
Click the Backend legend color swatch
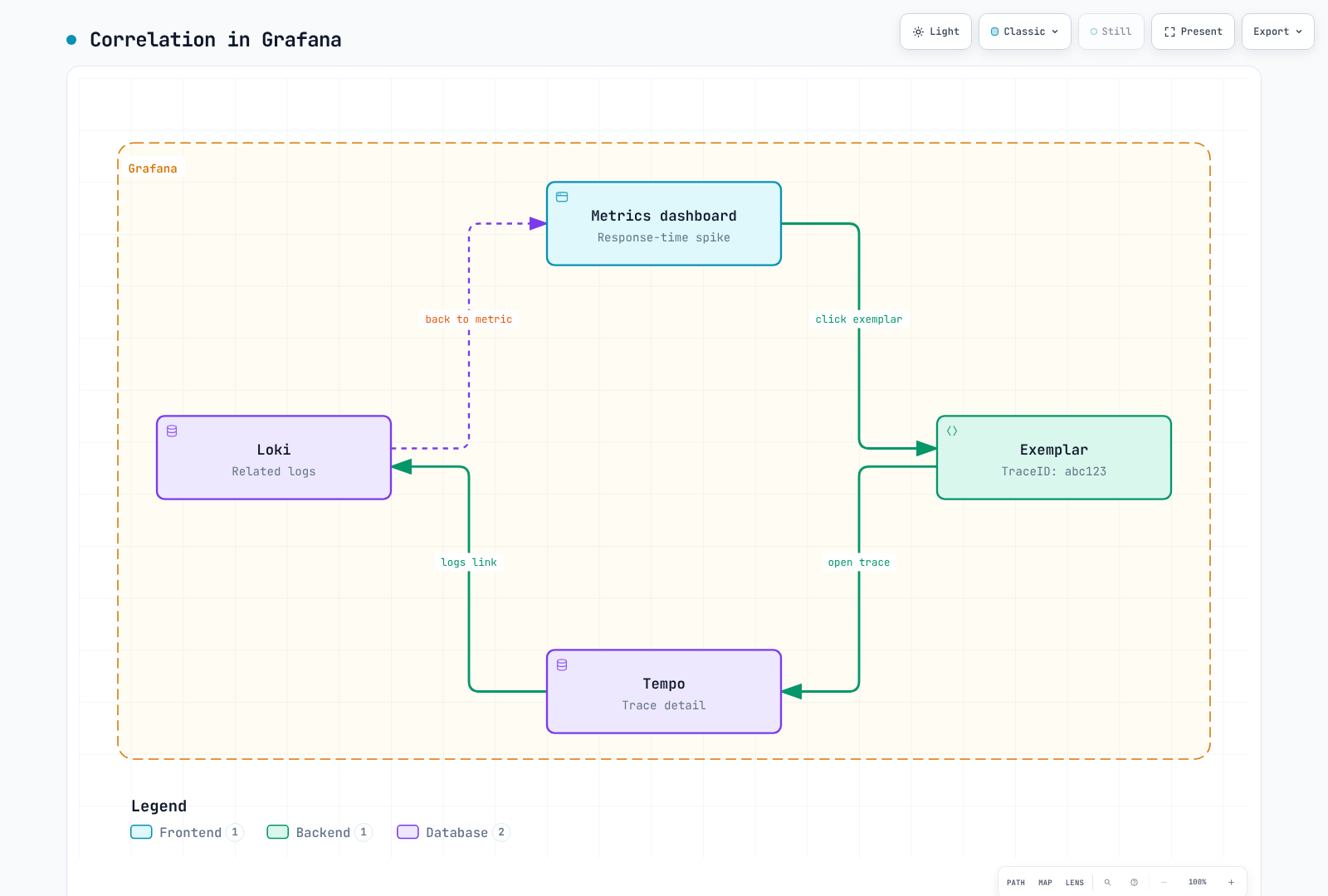[x=277, y=832]
